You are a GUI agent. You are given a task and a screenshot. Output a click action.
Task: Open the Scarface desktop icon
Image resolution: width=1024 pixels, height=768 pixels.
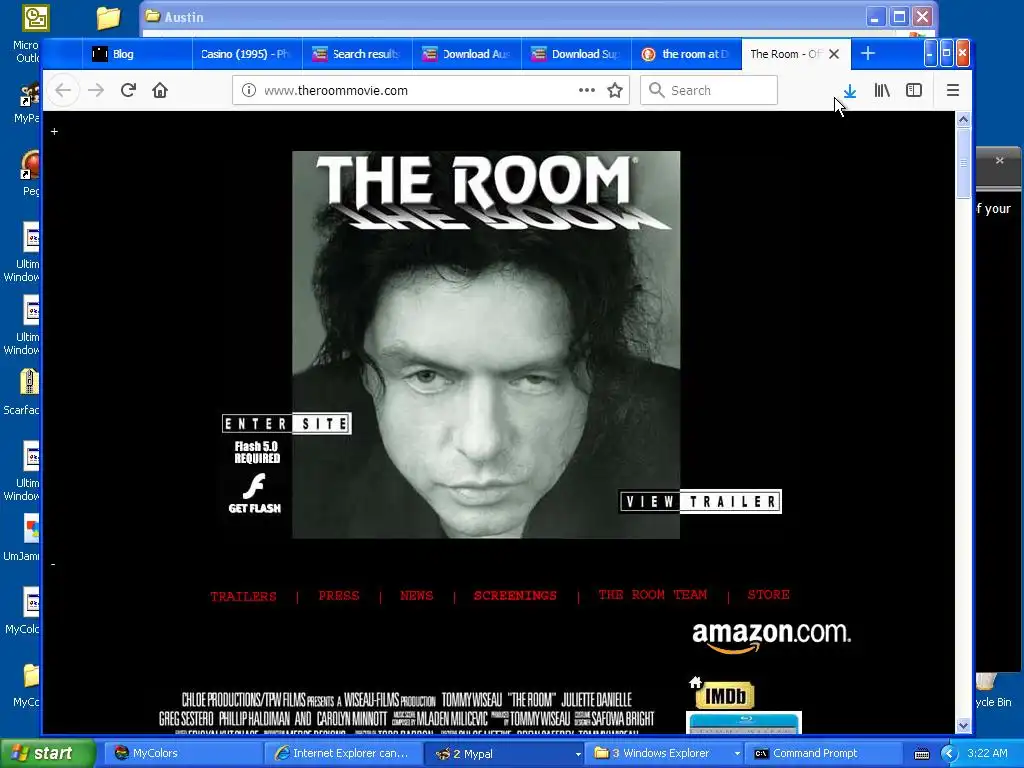tap(23, 392)
